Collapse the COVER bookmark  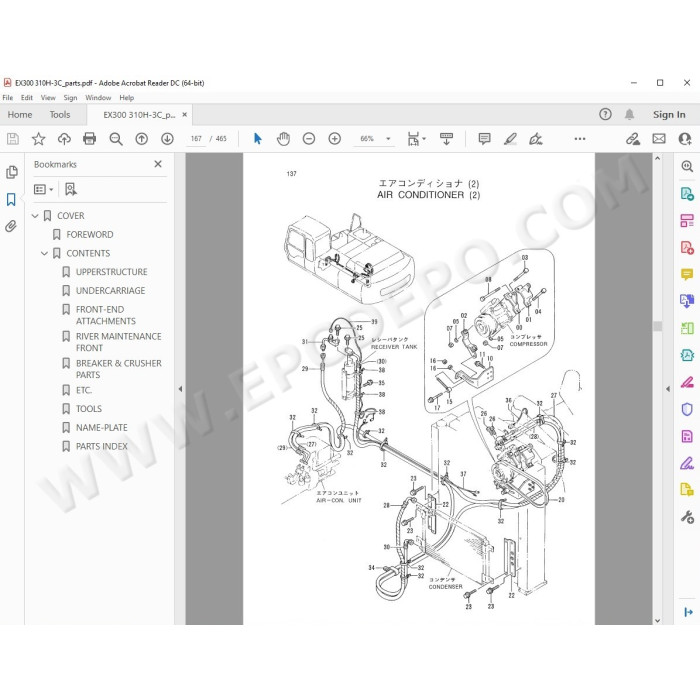tap(35, 216)
